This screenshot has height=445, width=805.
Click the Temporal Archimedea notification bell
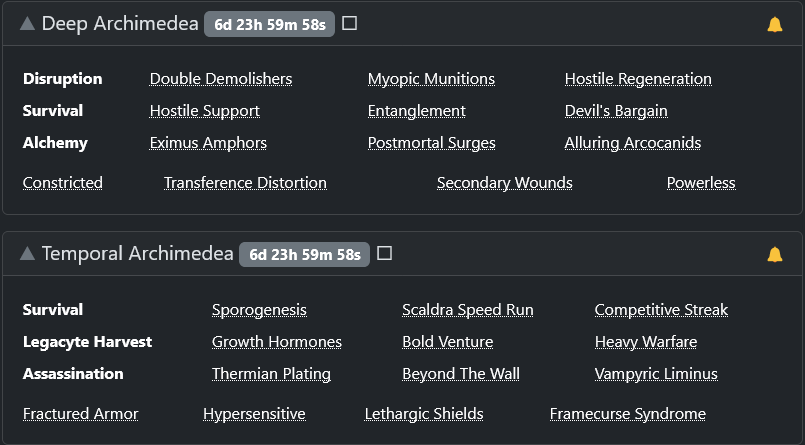pyautogui.click(x=775, y=254)
